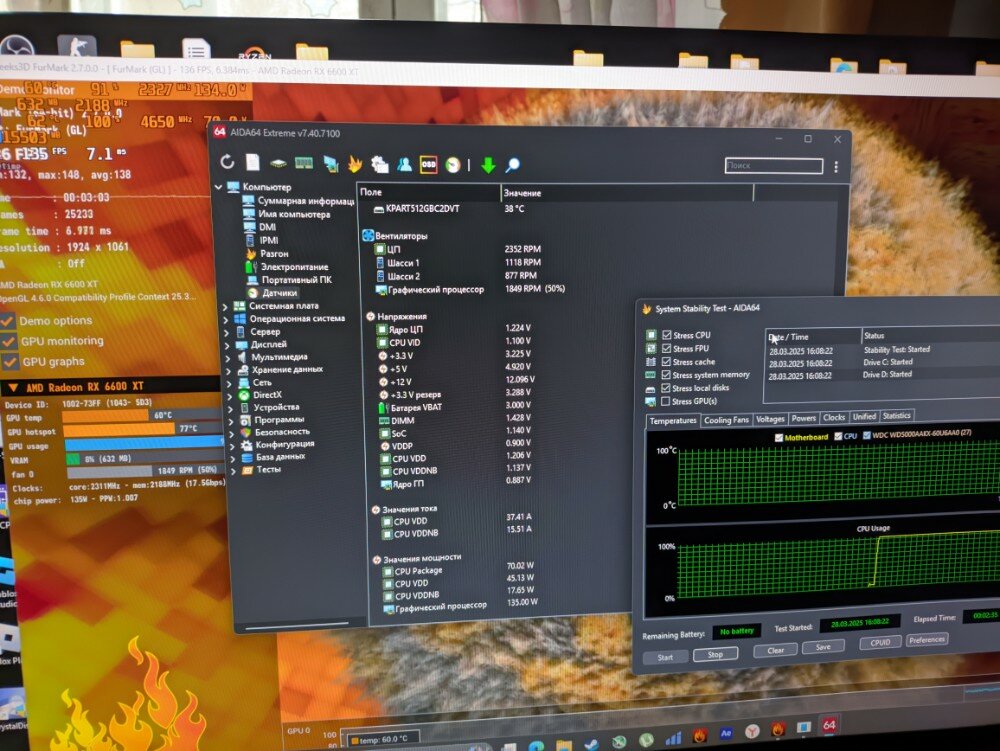1000x751 pixels.
Task: Toggle Stress local disks checkbox
Action: click(x=666, y=388)
